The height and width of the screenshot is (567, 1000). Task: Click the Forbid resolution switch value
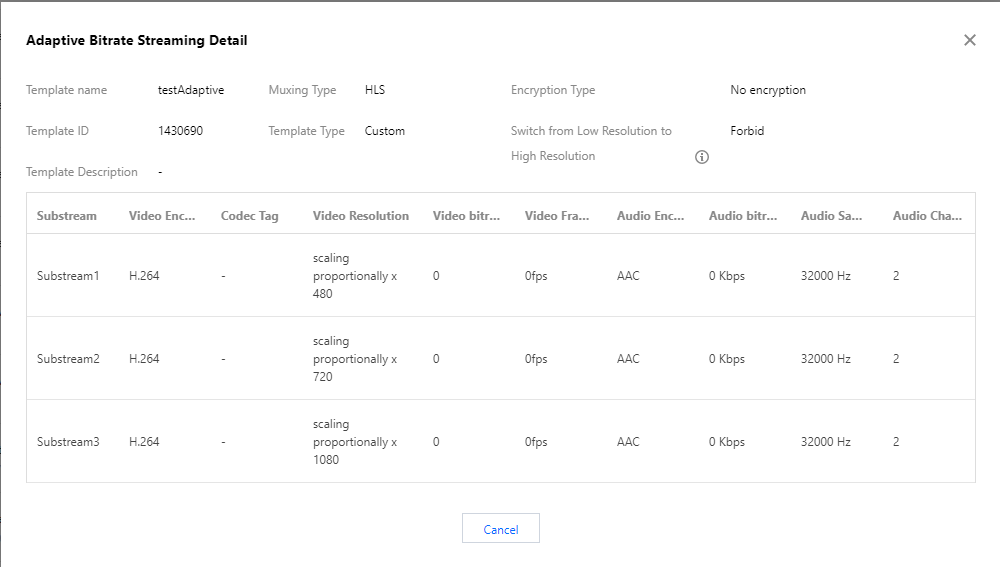(747, 131)
